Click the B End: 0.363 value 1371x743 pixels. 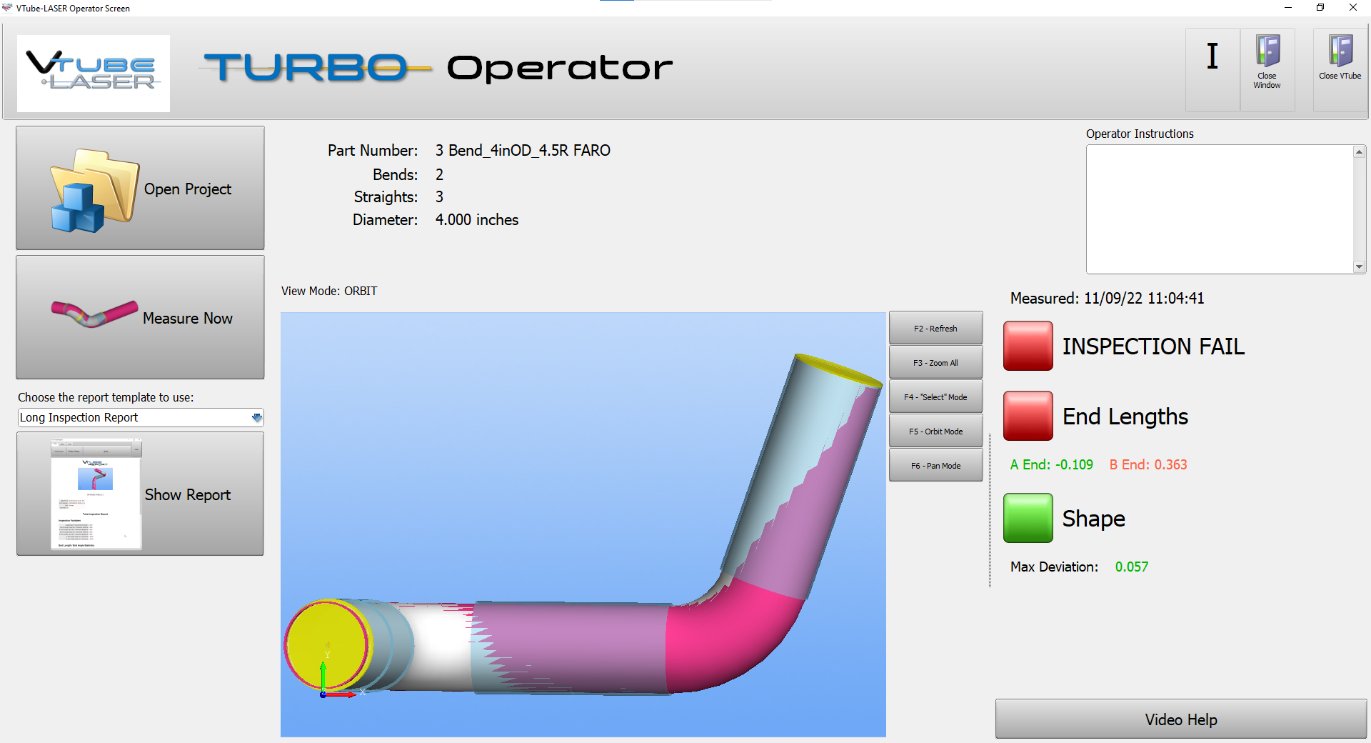click(x=1148, y=465)
